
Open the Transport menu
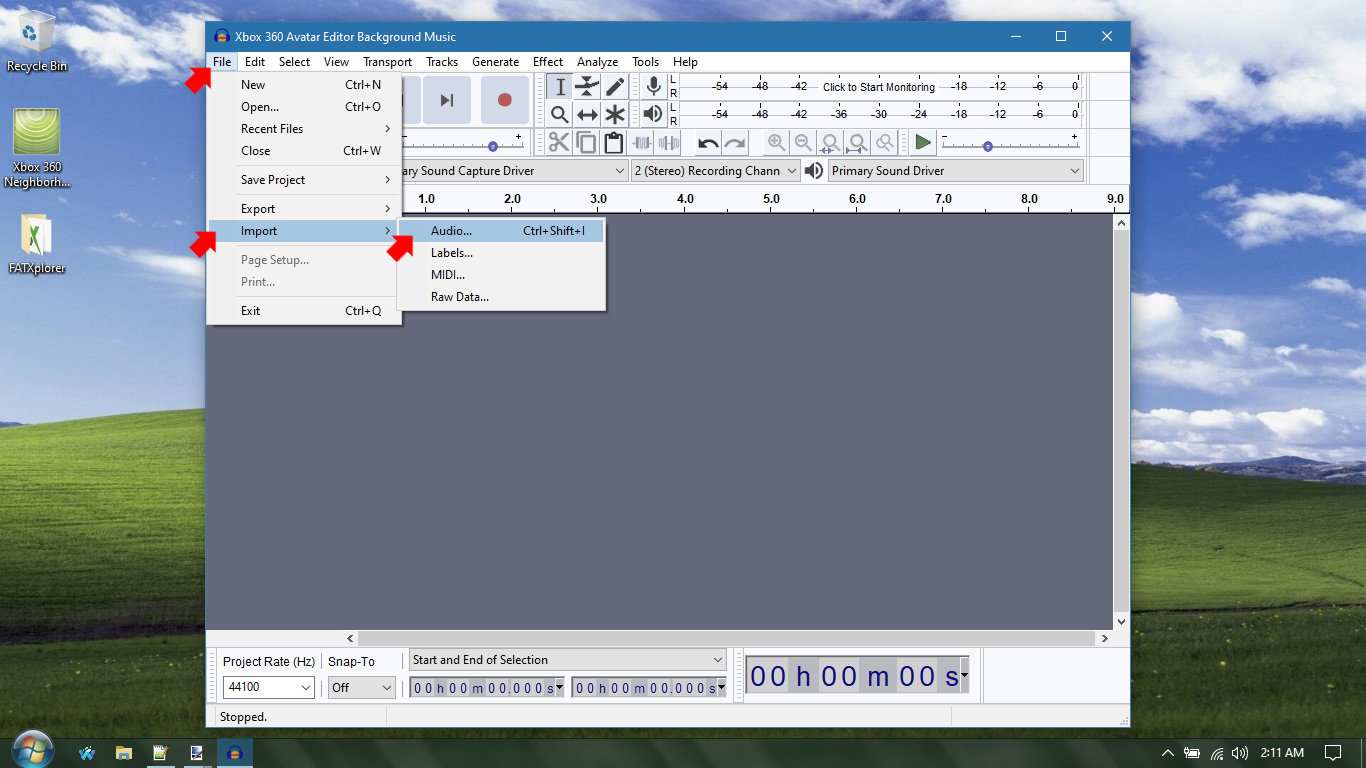point(387,62)
